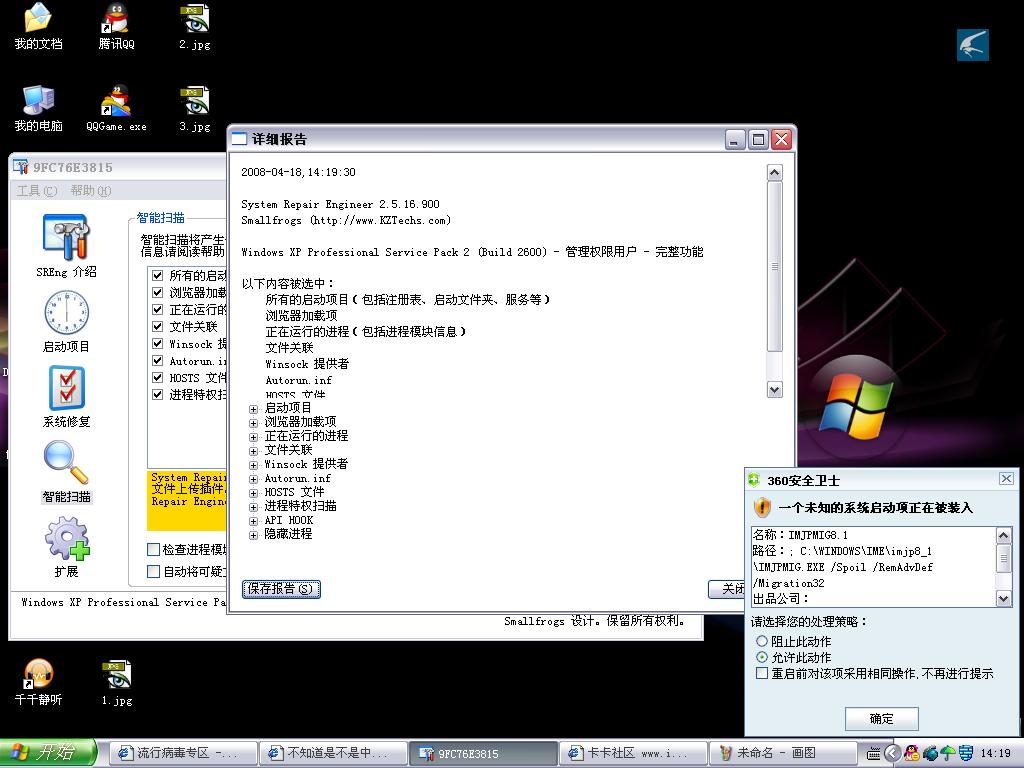Toggle the Winsock checkbox in the scan list
This screenshot has width=1024, height=768.
157,343
